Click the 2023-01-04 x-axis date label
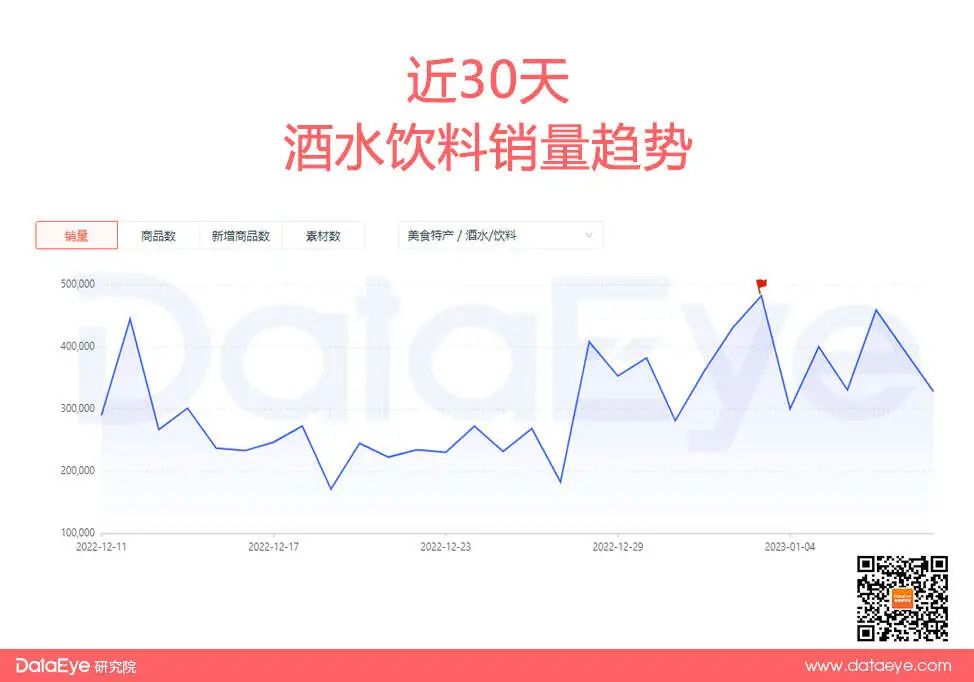974x682 pixels. point(790,547)
